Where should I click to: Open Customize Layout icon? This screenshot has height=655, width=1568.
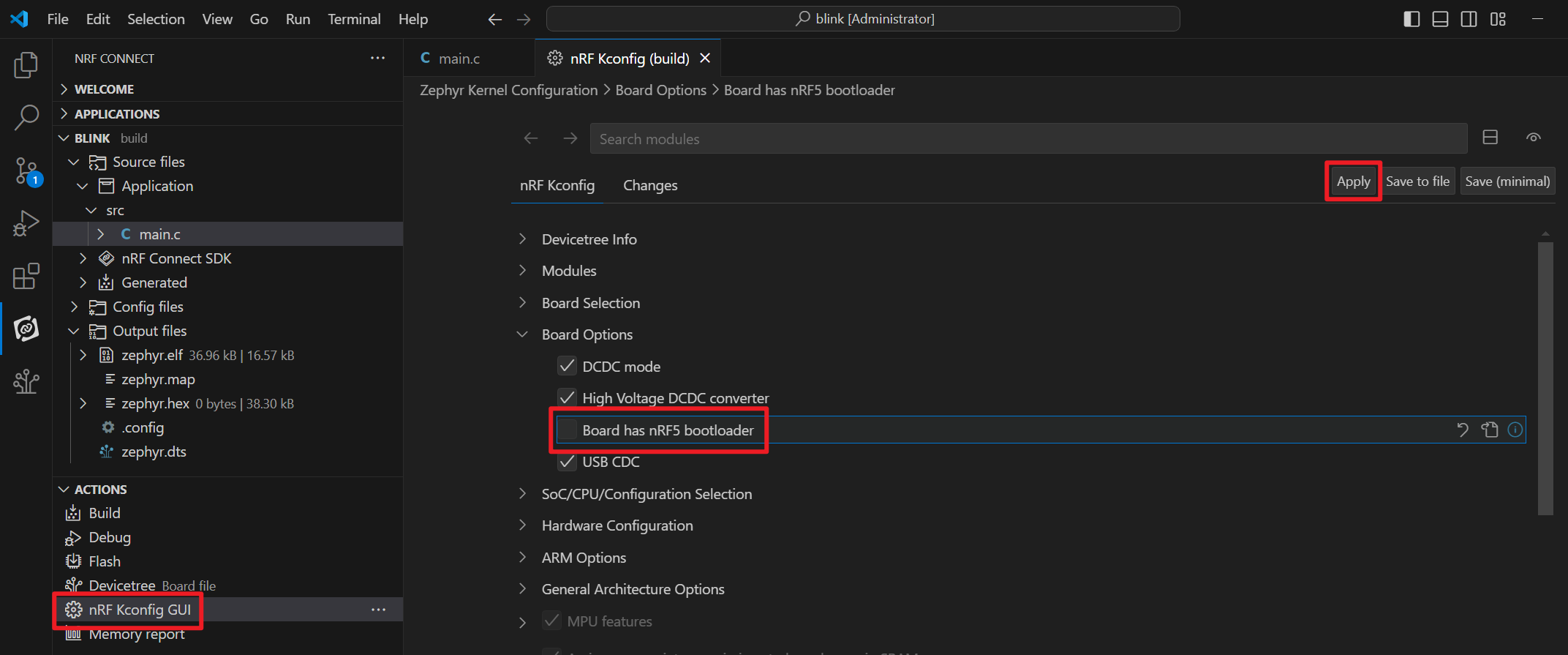coord(1498,19)
